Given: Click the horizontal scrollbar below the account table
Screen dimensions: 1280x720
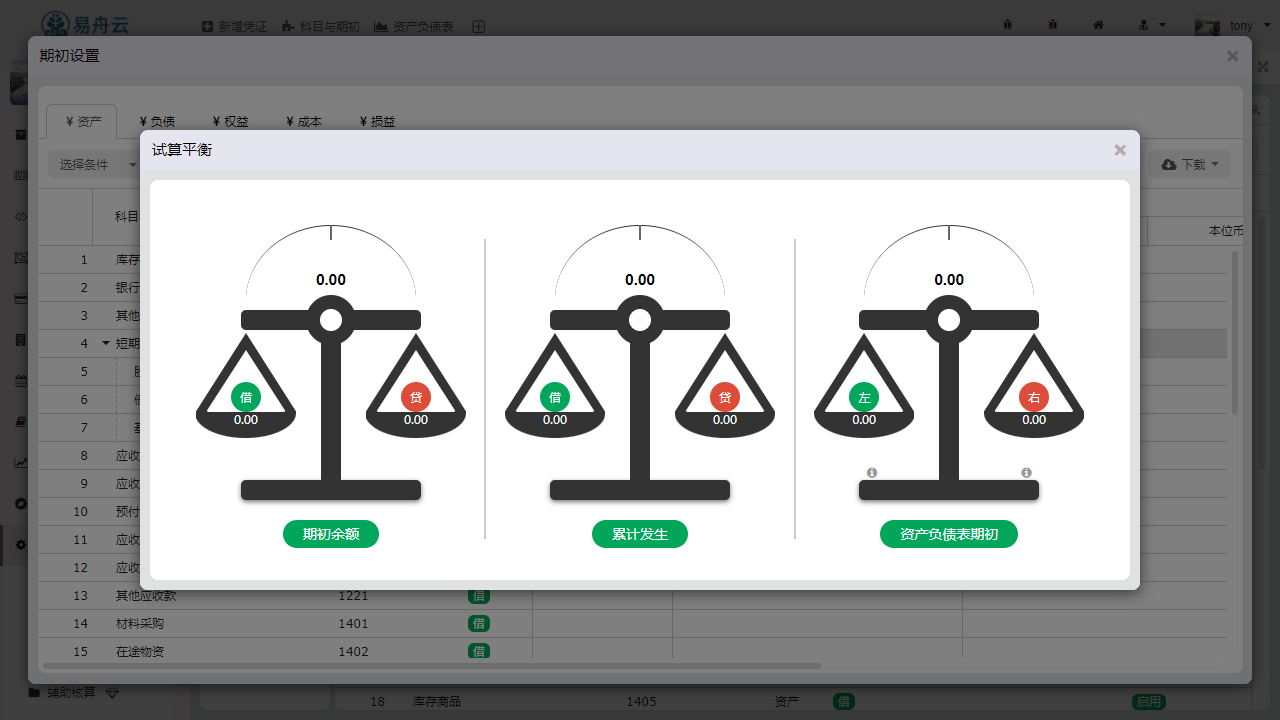Looking at the screenshot, I should click(x=430, y=665).
